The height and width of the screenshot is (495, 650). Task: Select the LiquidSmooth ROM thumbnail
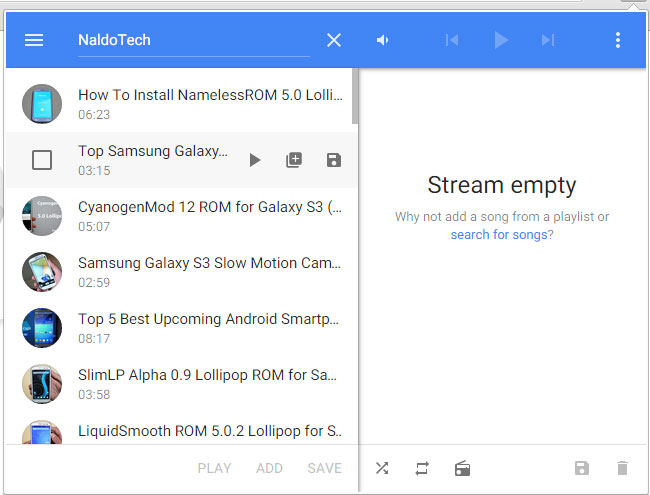pos(42,432)
